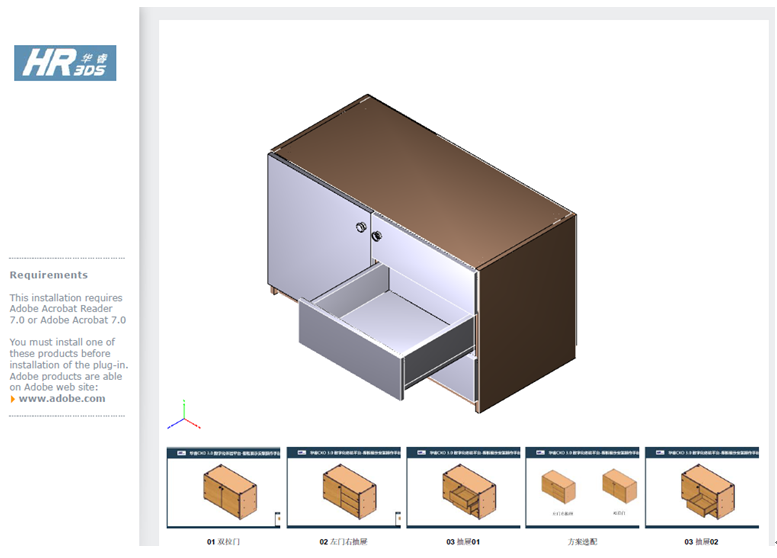Select the right round knob on cabinet
Screen dimensions: 777x558
[x=377, y=236]
